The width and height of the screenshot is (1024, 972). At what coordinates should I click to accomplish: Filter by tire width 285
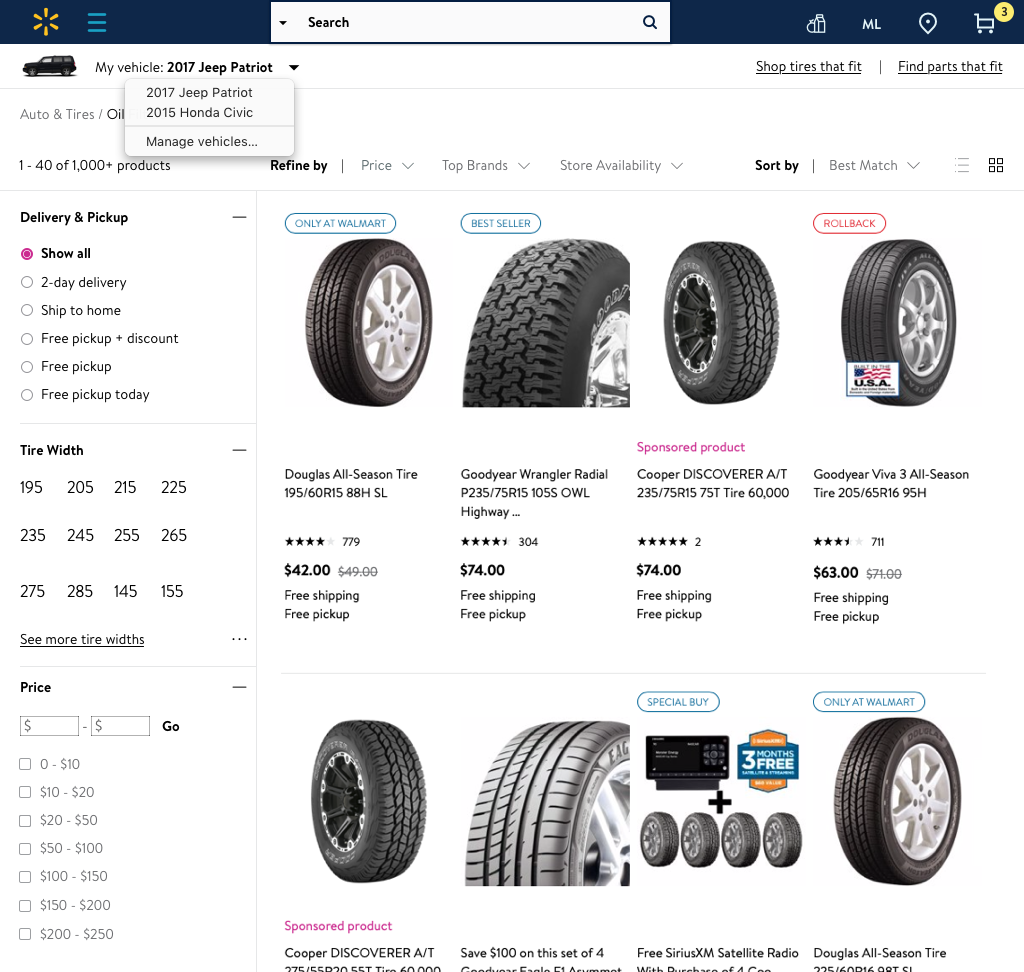click(80, 592)
